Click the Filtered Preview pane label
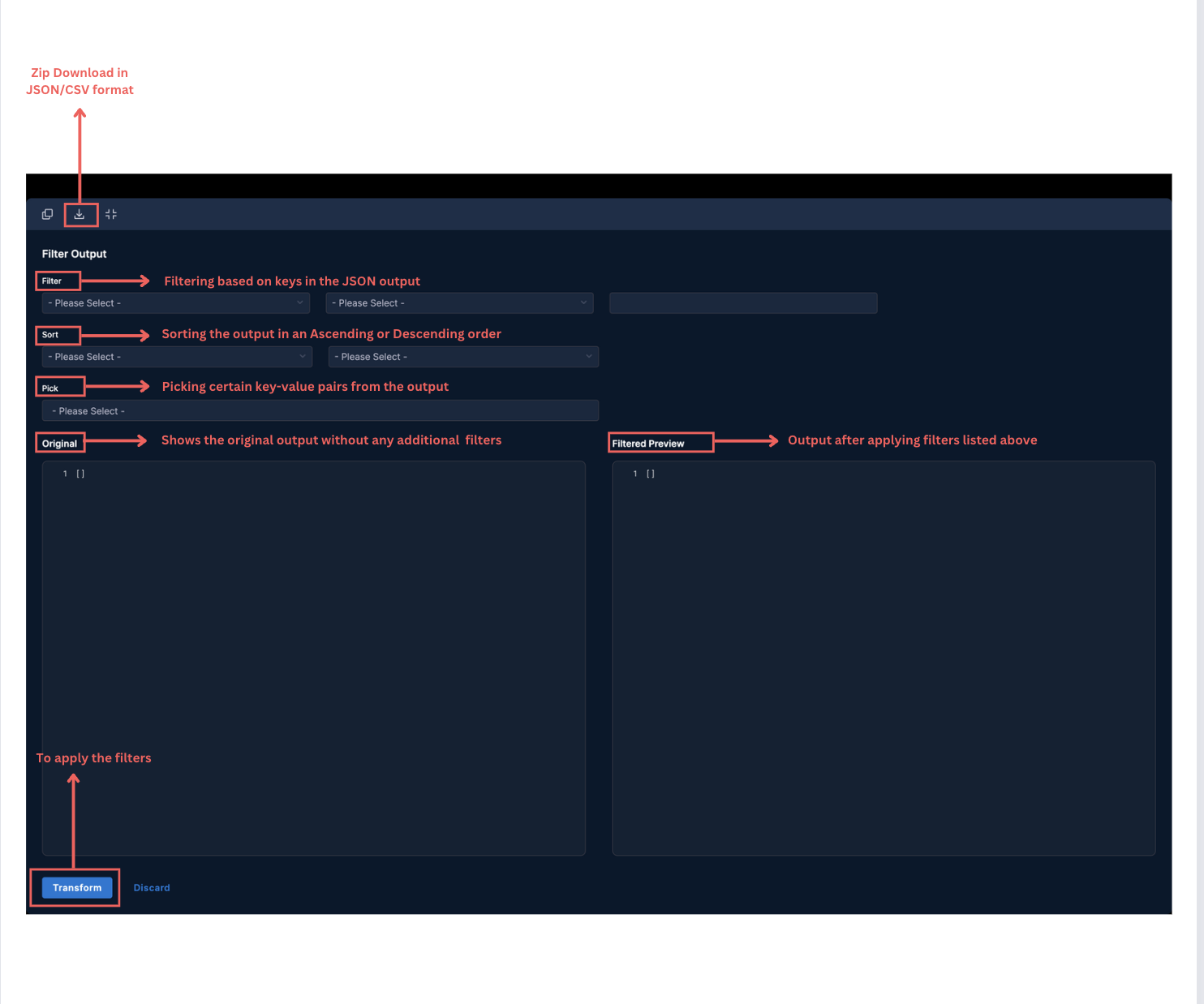 648,444
